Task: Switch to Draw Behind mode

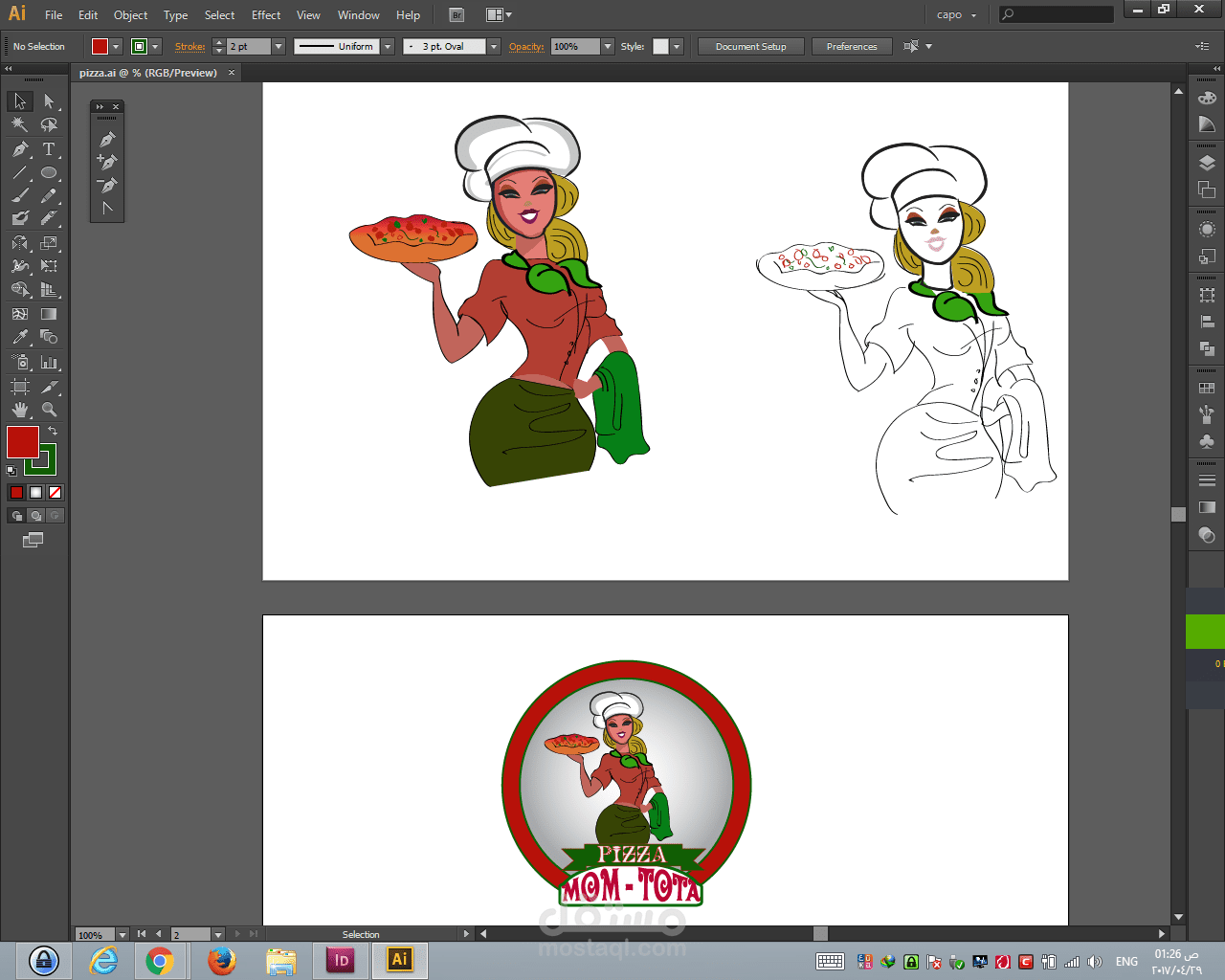Action: click(x=35, y=516)
